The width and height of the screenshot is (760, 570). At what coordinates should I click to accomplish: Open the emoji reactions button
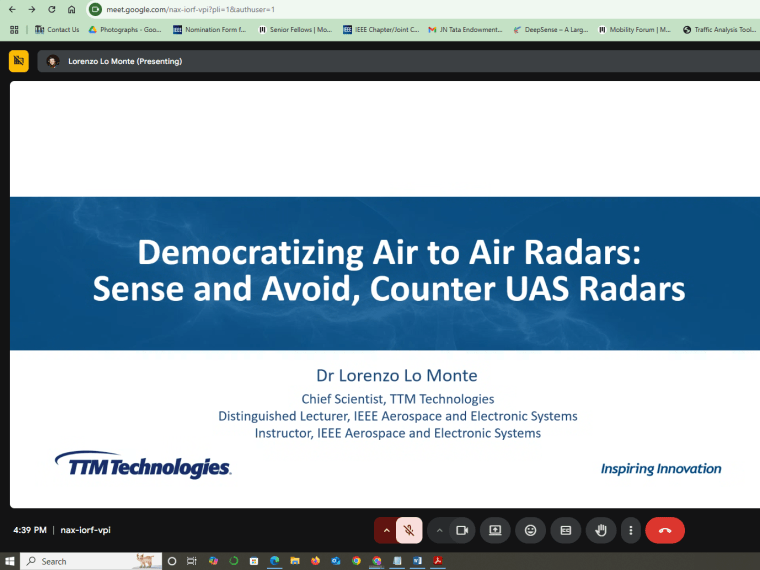coord(530,530)
